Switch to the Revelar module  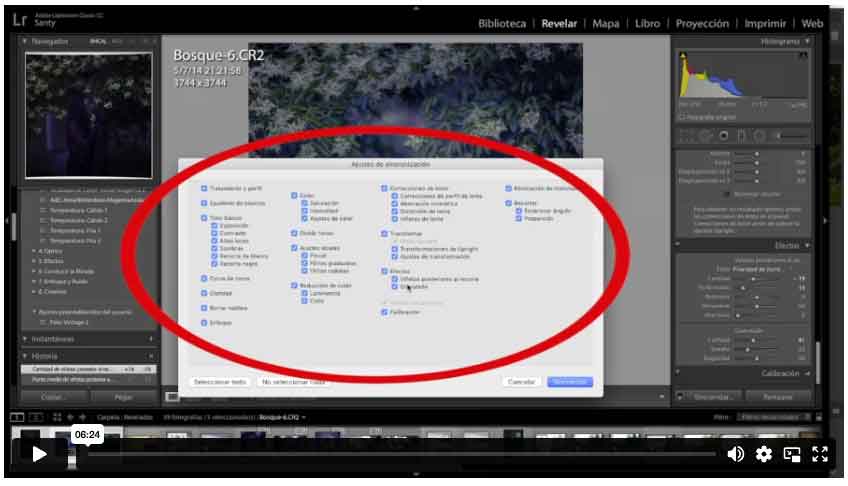pyautogui.click(x=559, y=23)
